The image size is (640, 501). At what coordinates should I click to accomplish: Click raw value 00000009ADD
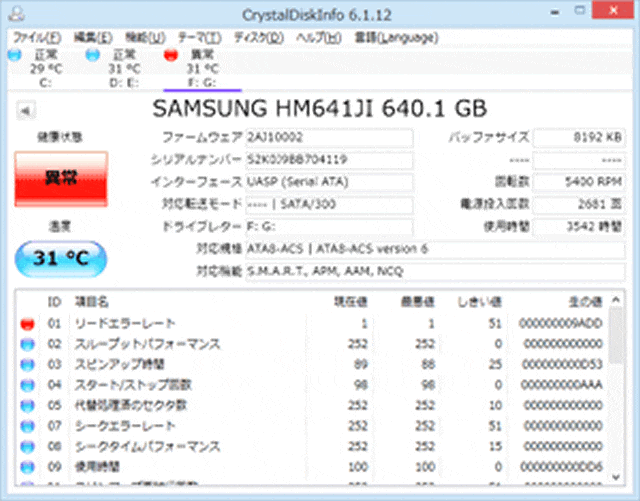click(x=560, y=324)
